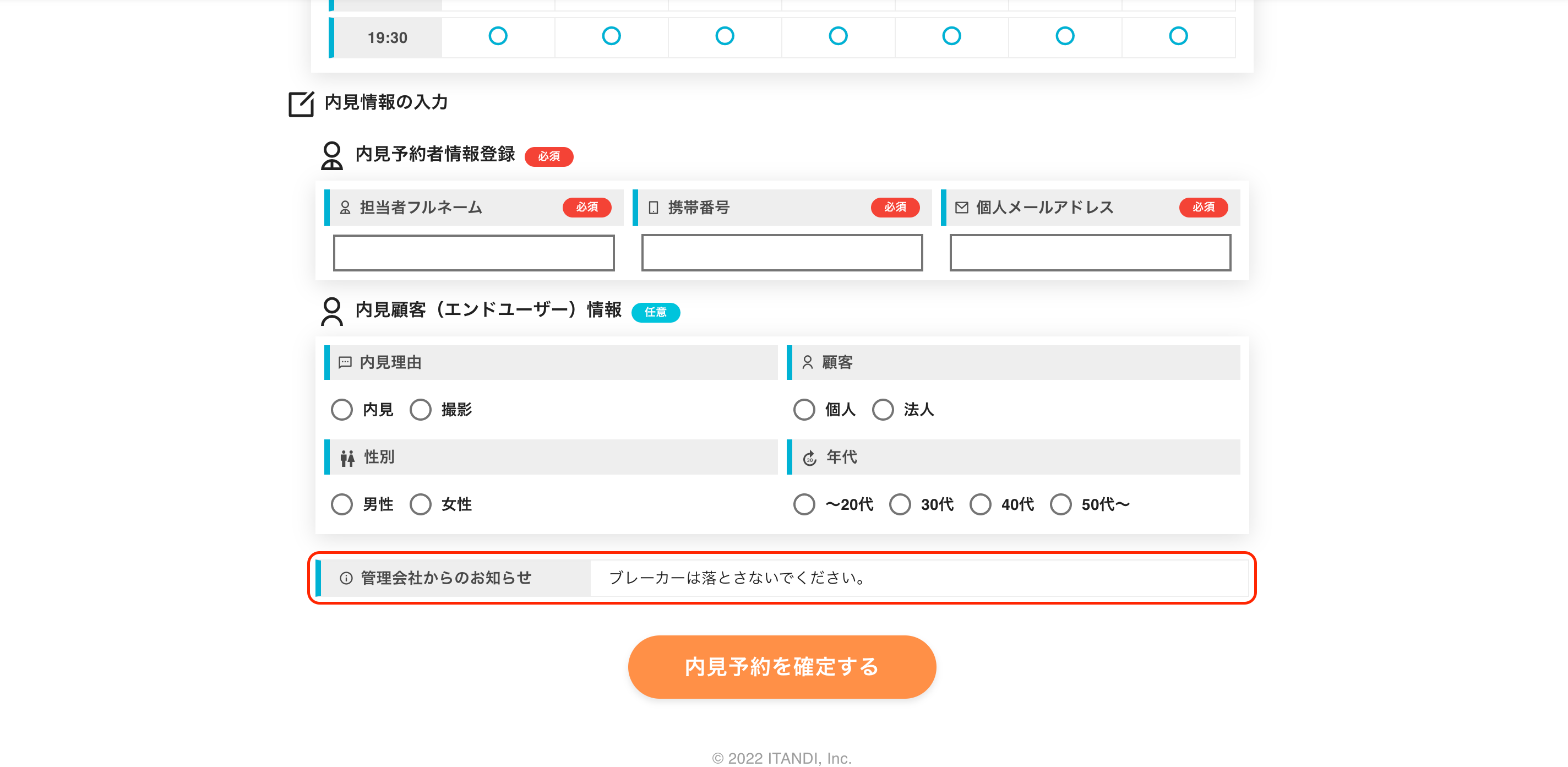Click the phone icon in 携帯番号 header

point(653,208)
